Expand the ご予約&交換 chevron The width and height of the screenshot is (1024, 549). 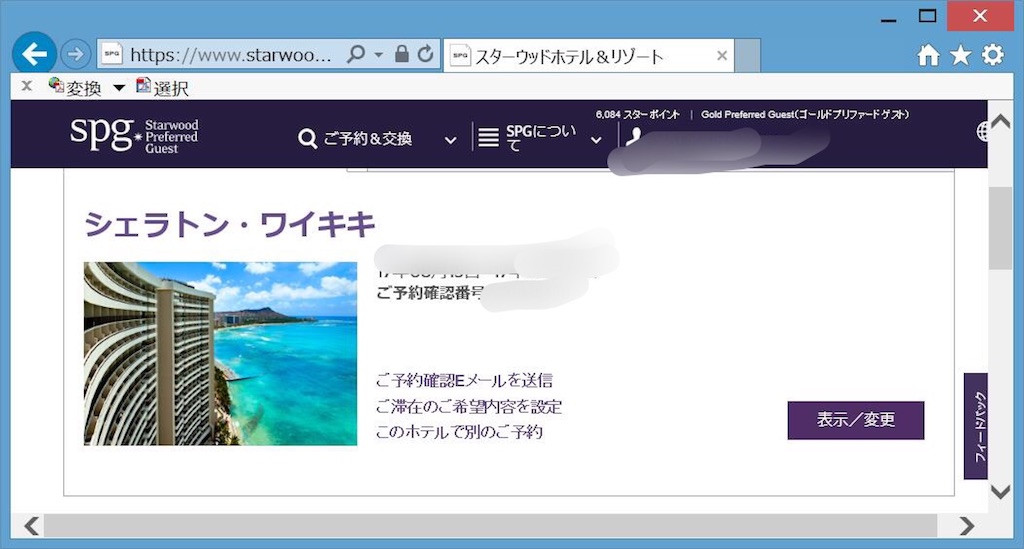pyautogui.click(x=451, y=140)
